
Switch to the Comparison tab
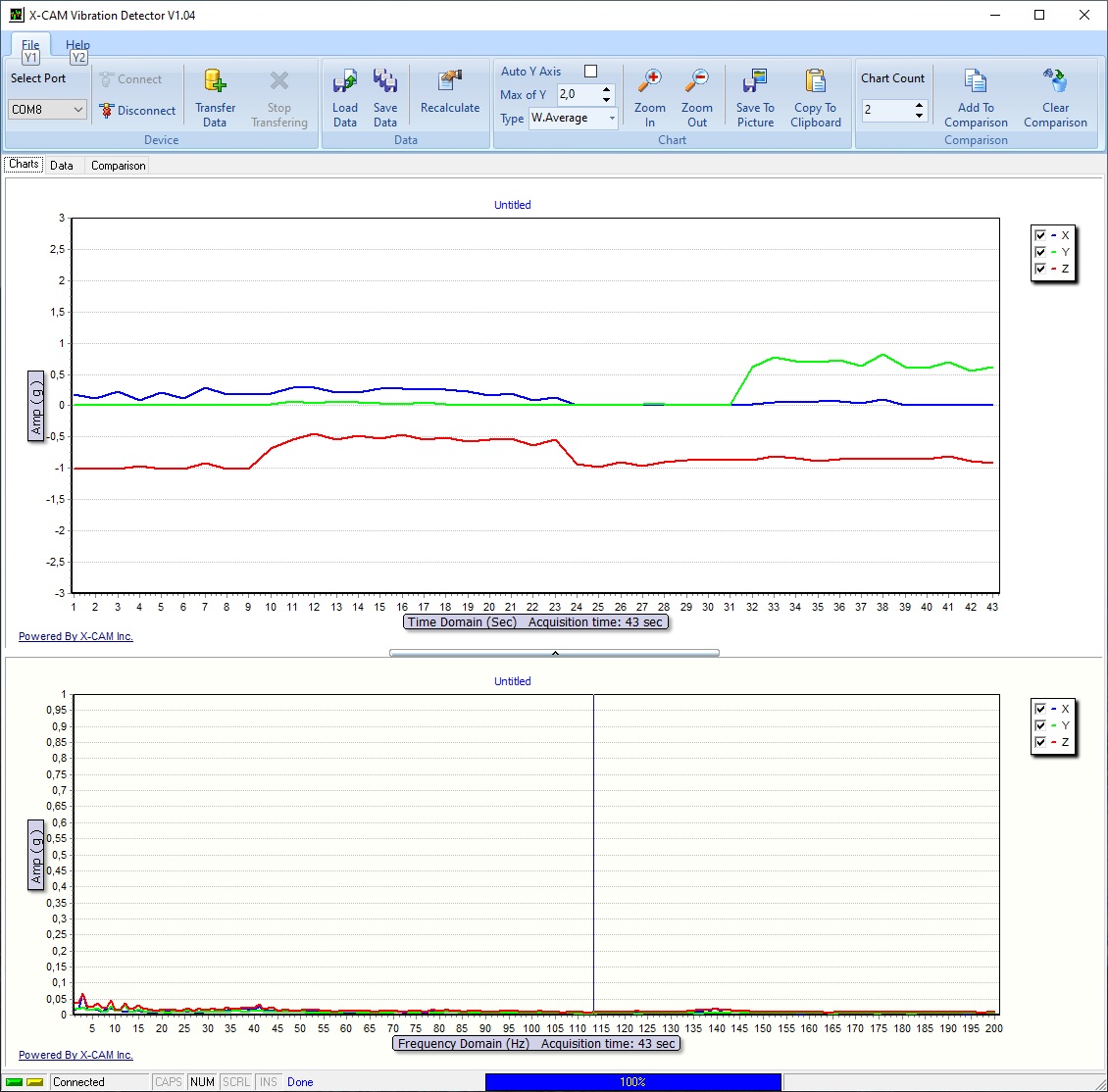click(118, 166)
